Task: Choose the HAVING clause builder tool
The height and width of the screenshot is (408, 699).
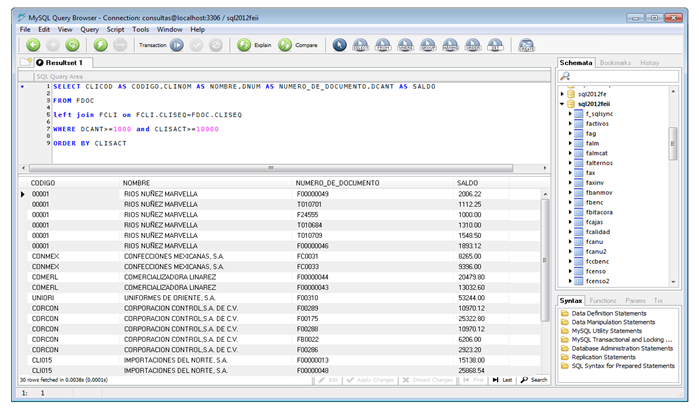Action: click(x=450, y=45)
